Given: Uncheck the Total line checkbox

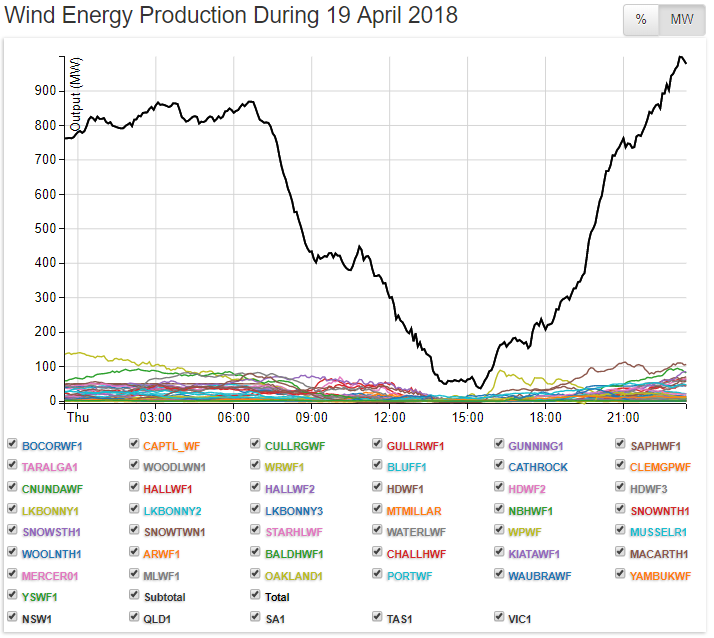Looking at the screenshot, I should [256, 596].
